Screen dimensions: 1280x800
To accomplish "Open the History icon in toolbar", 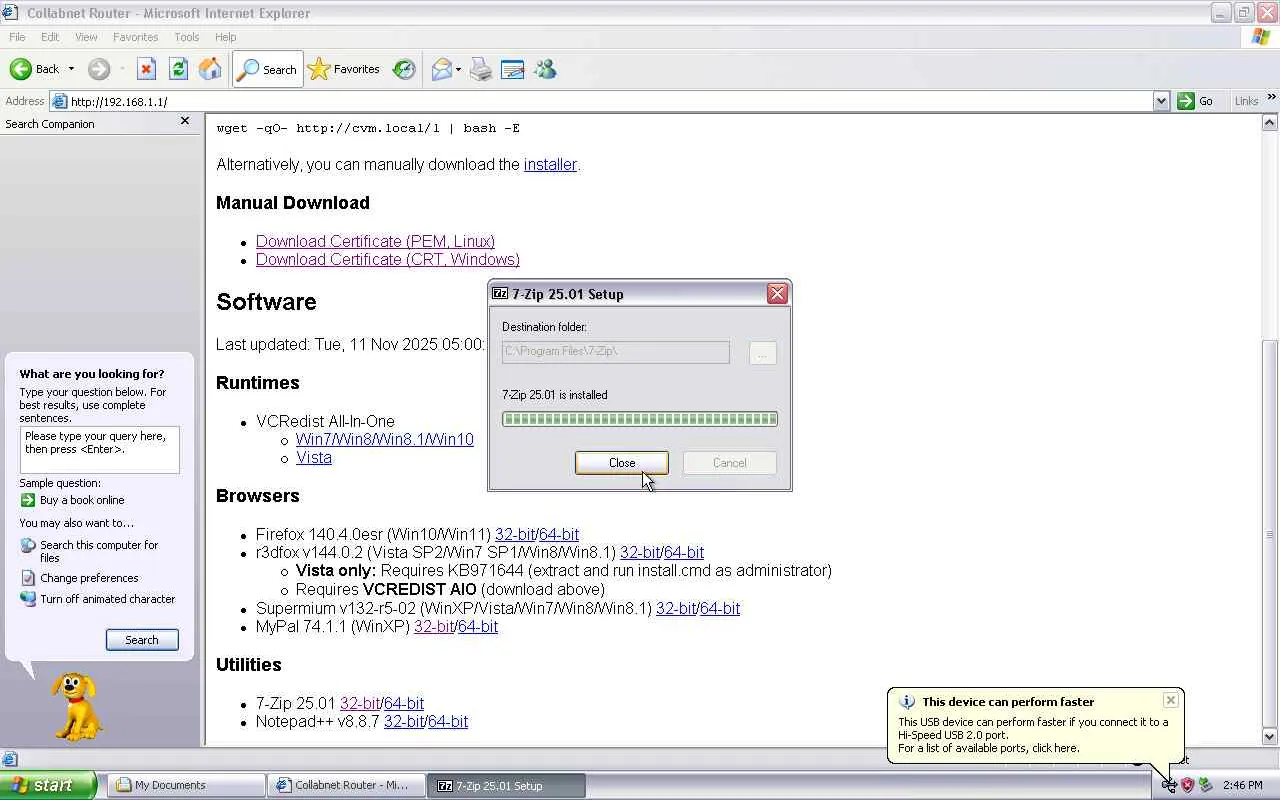I will coord(404,69).
